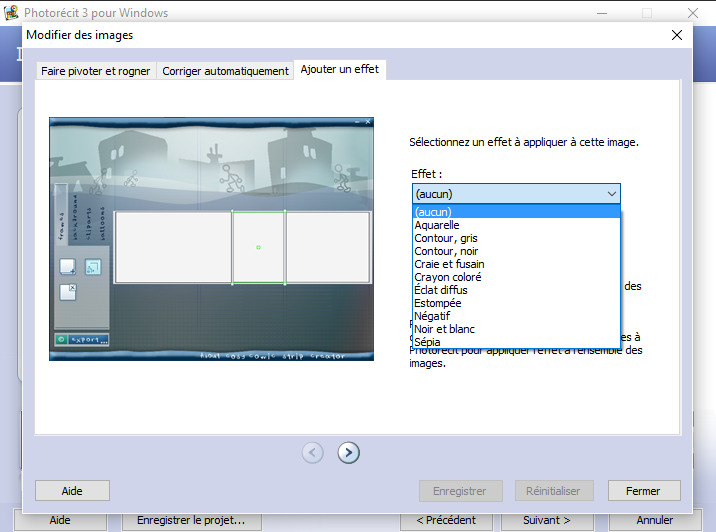Close the Photorécit 3 main window
Screen dimensions: 716x532
click(x=693, y=13)
